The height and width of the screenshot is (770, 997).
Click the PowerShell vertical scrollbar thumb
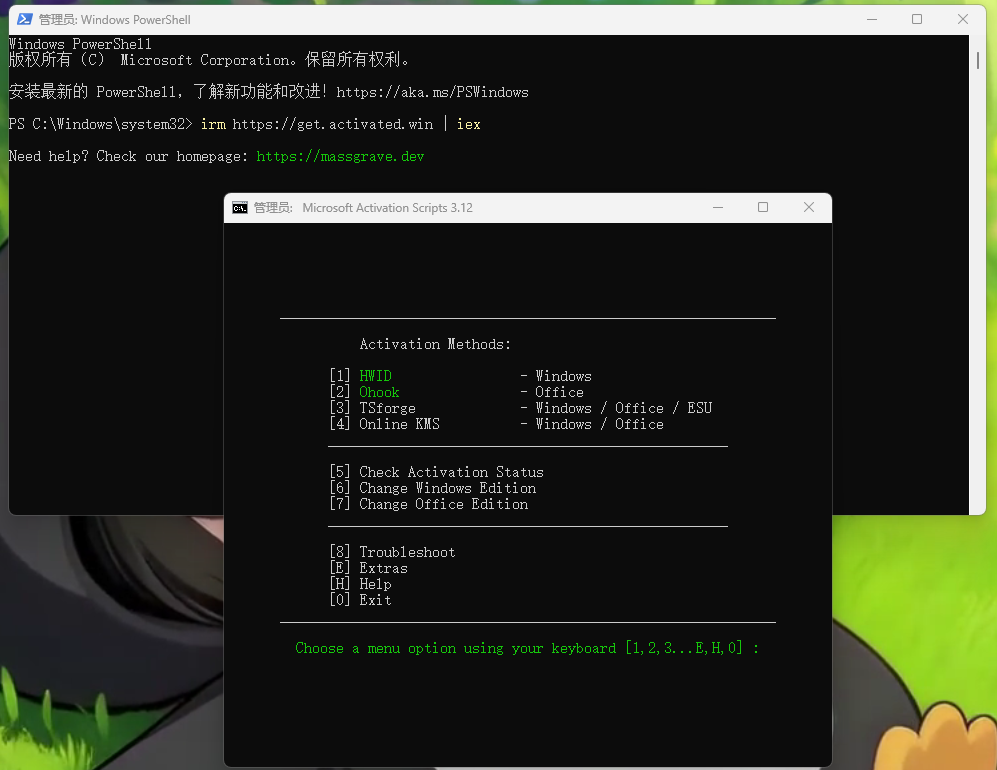click(x=977, y=60)
